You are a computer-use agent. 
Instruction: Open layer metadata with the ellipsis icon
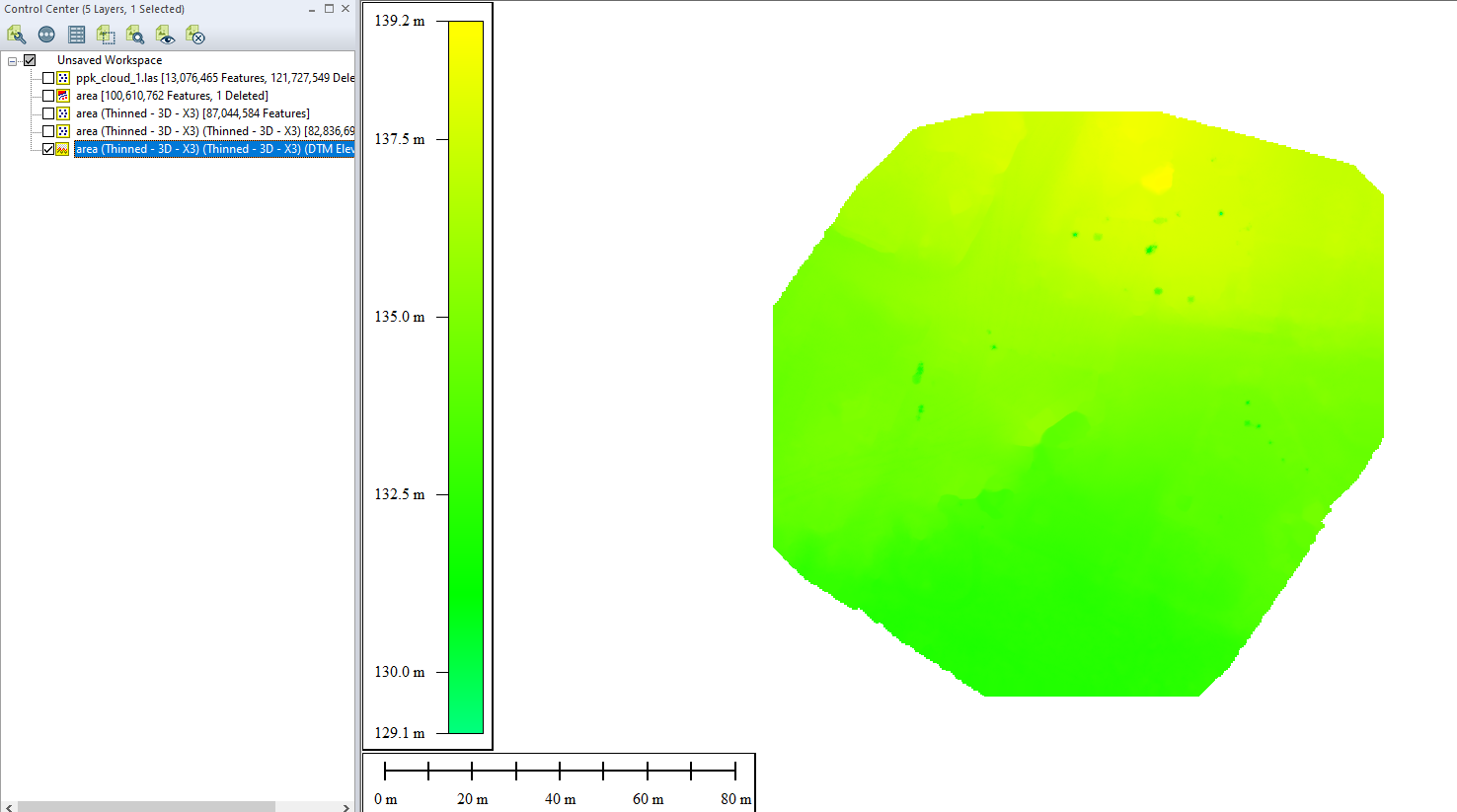[45, 35]
